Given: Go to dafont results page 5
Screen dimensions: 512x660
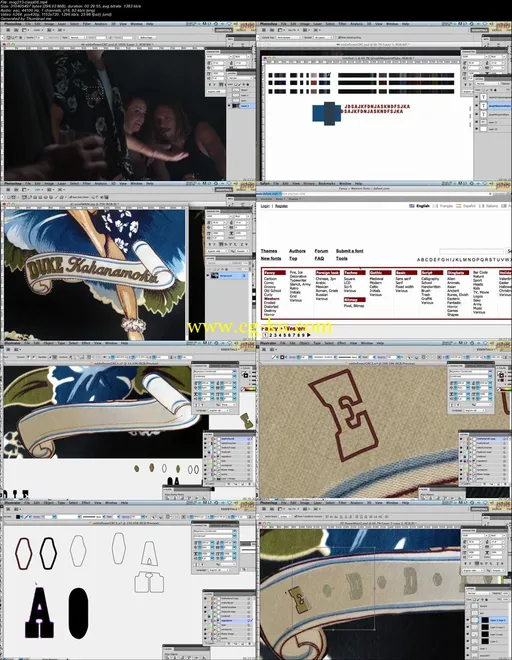Looking at the screenshot, I should click(x=284, y=335).
